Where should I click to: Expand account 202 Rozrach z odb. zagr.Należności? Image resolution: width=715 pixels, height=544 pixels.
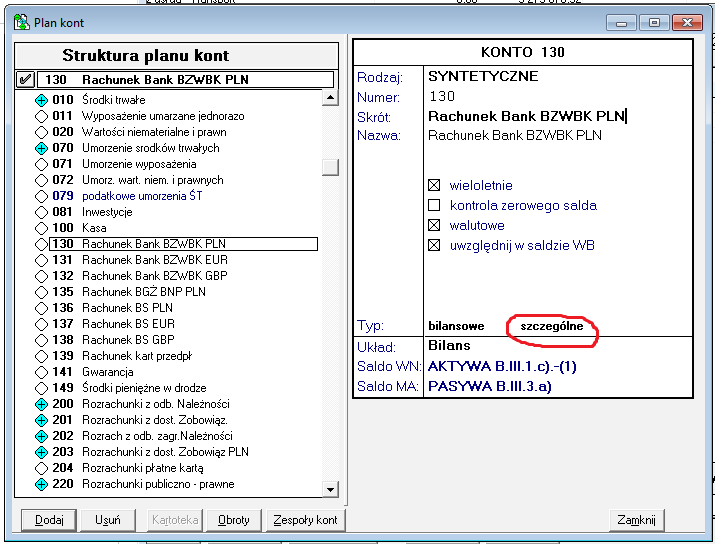tap(41, 436)
